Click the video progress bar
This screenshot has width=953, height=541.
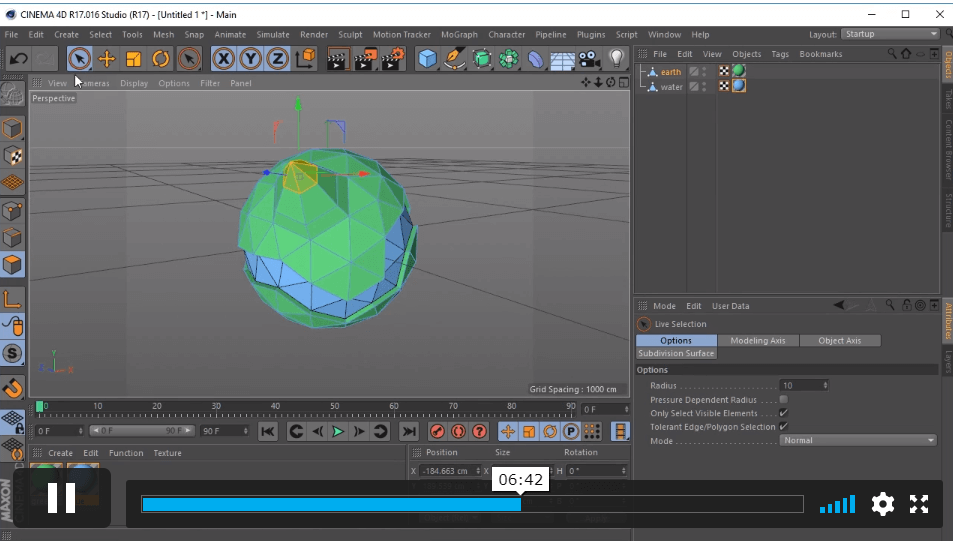pos(472,504)
